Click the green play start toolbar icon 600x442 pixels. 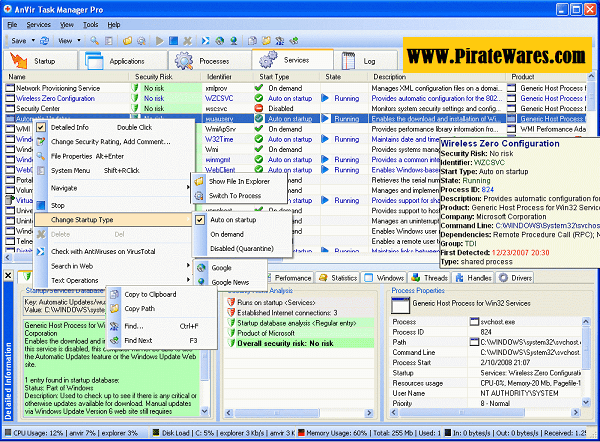pos(160,41)
